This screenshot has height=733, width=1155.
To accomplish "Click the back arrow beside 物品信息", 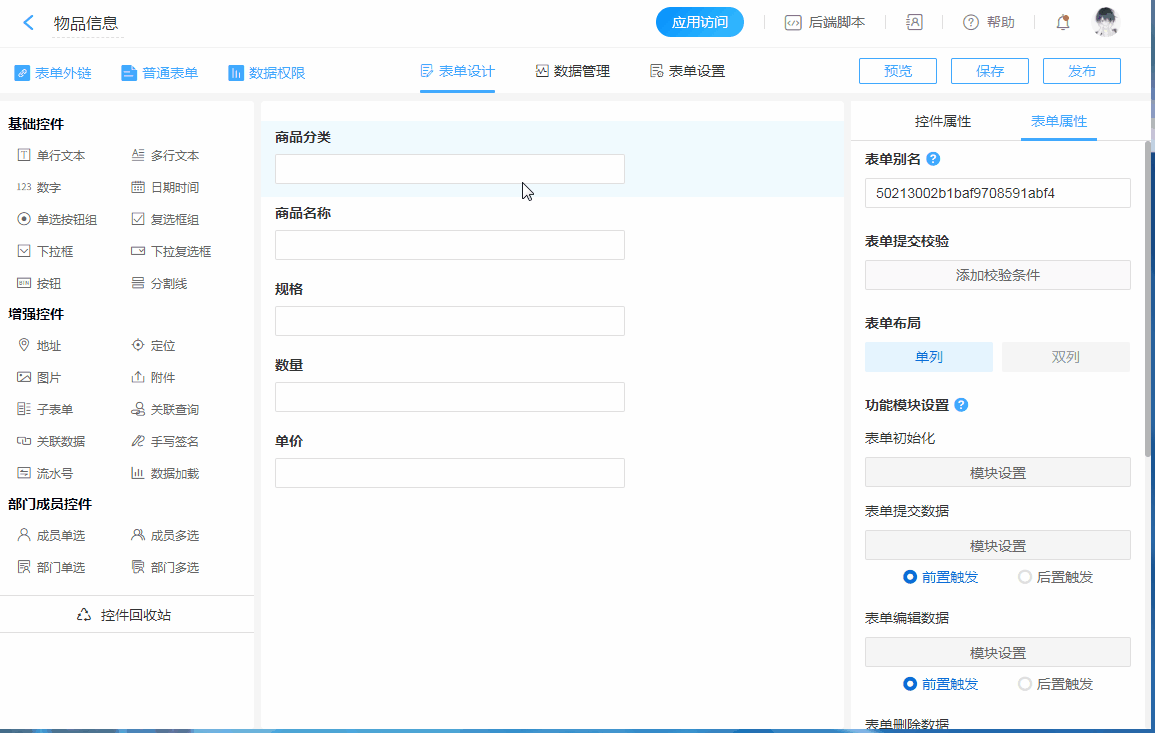I will pyautogui.click(x=28, y=22).
